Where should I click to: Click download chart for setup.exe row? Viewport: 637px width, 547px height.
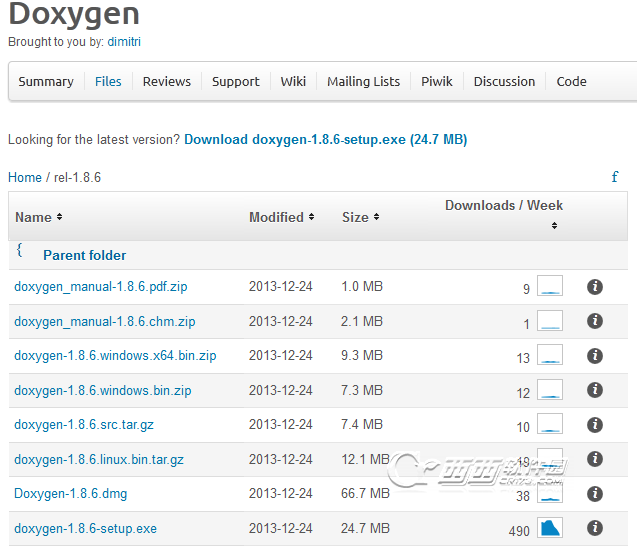tap(550, 528)
